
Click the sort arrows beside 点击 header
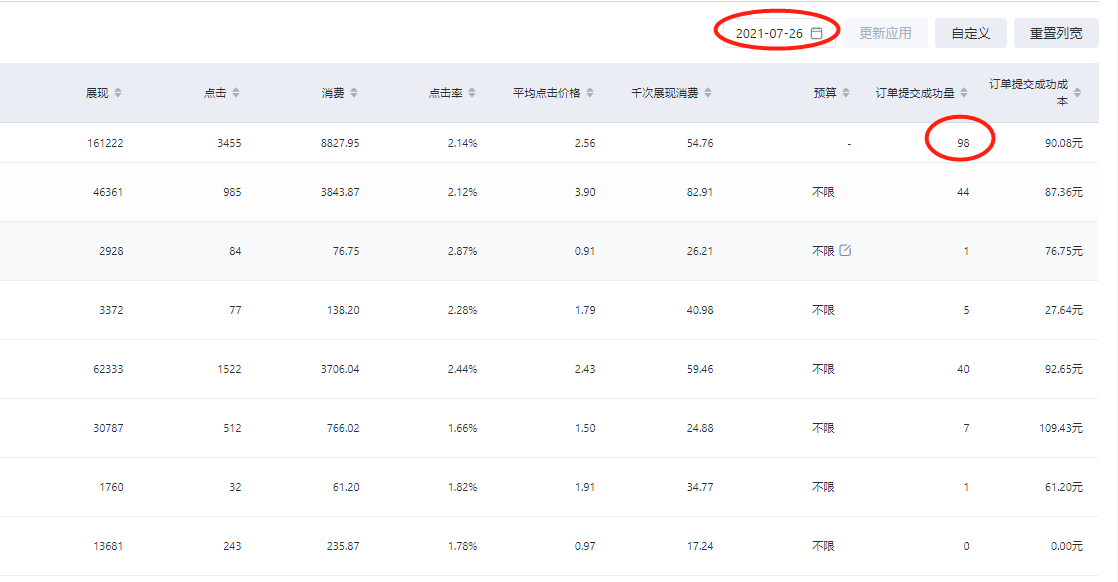click(x=236, y=93)
